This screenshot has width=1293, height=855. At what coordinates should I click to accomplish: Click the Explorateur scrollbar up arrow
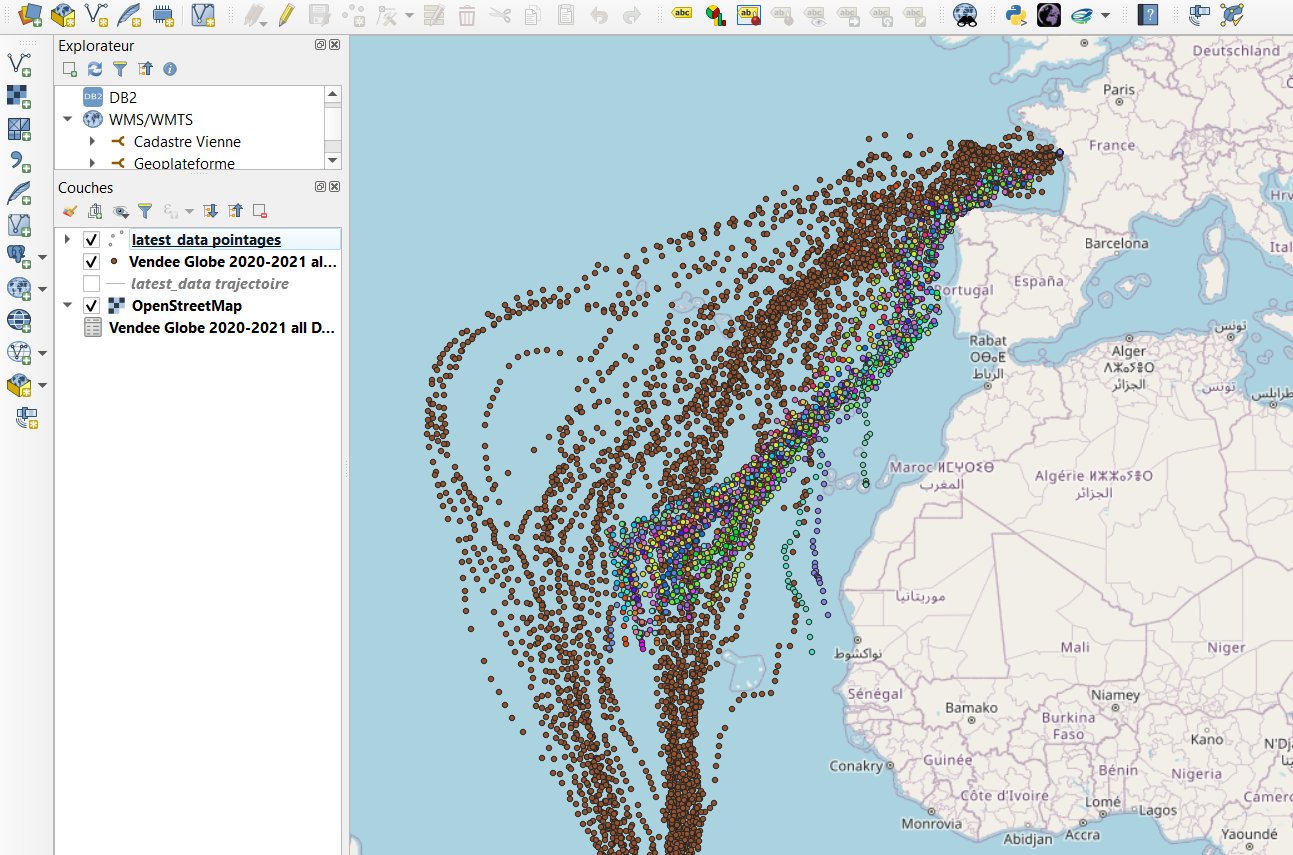333,93
